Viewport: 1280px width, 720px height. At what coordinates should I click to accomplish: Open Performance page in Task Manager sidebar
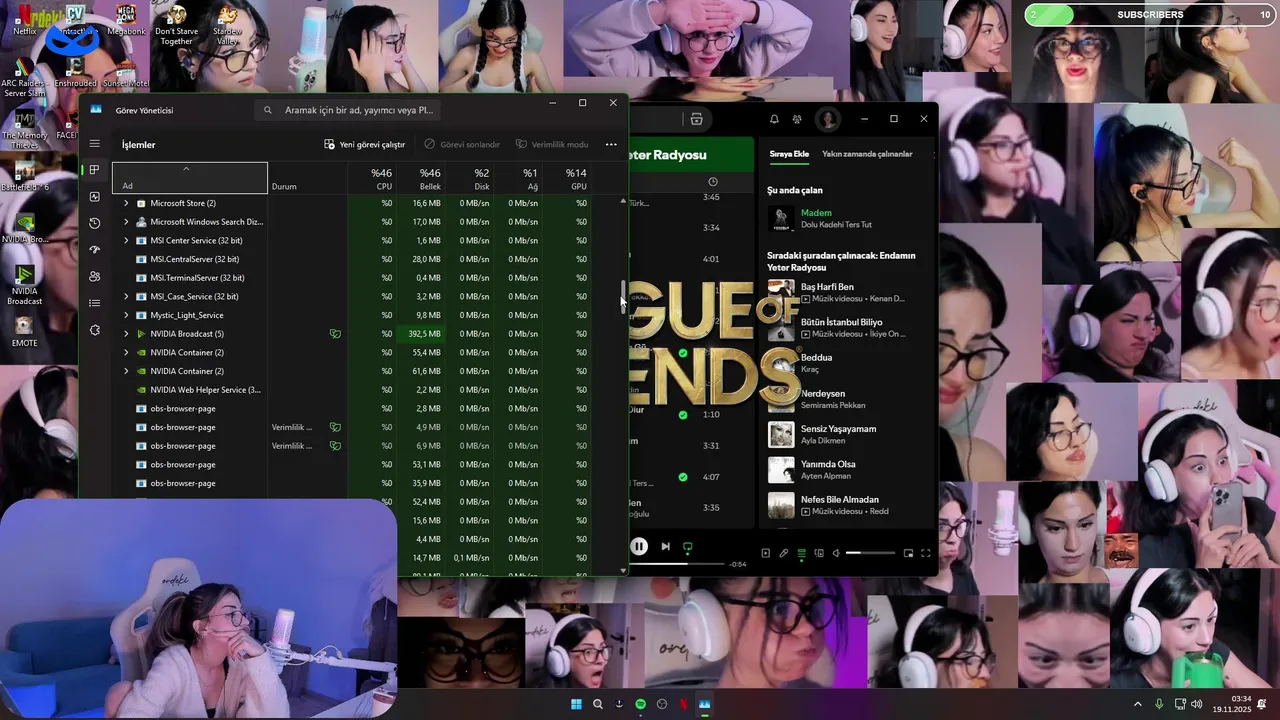[x=94, y=197]
